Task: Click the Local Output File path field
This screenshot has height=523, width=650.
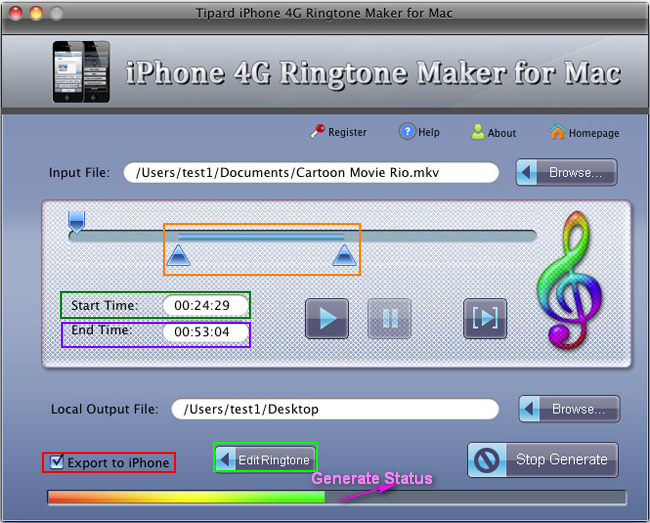Action: click(335, 409)
